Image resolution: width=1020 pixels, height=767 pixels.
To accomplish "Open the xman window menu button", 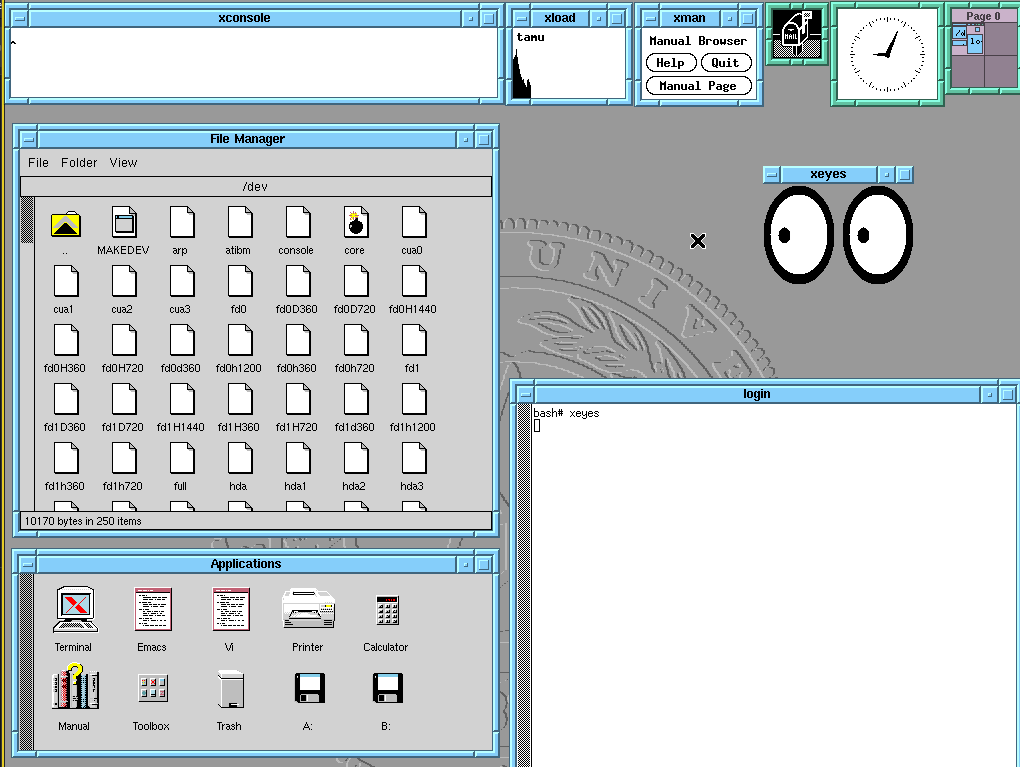I will click(x=650, y=18).
